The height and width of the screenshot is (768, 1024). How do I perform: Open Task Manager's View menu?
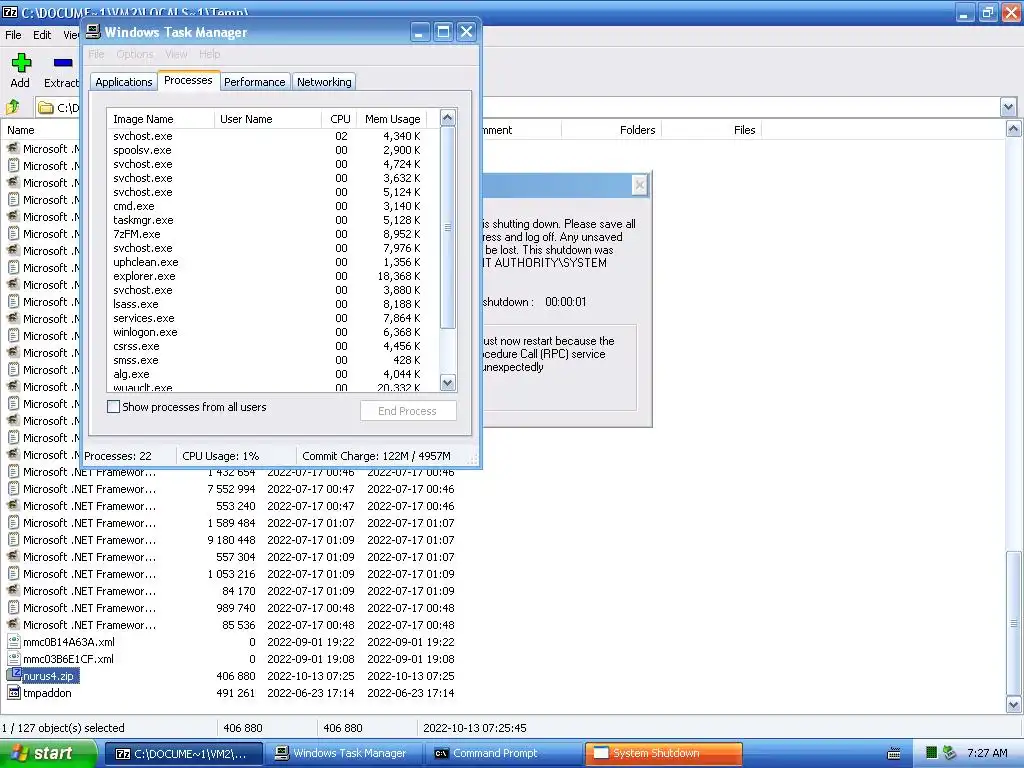[x=176, y=54]
